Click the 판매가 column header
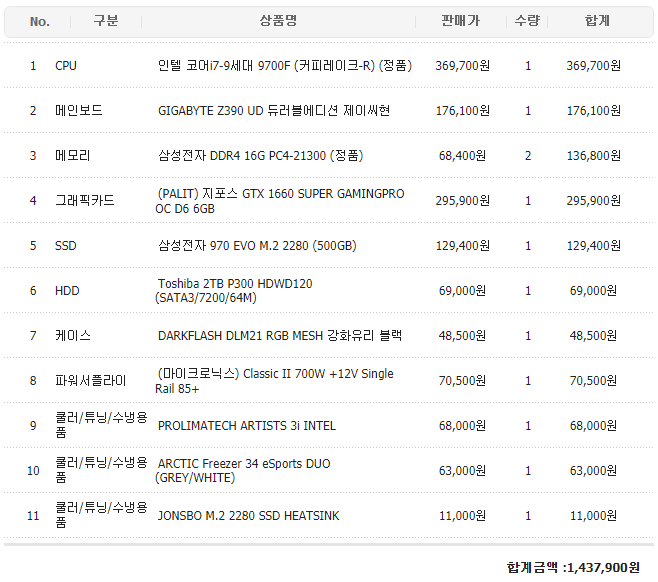 pyautogui.click(x=460, y=21)
